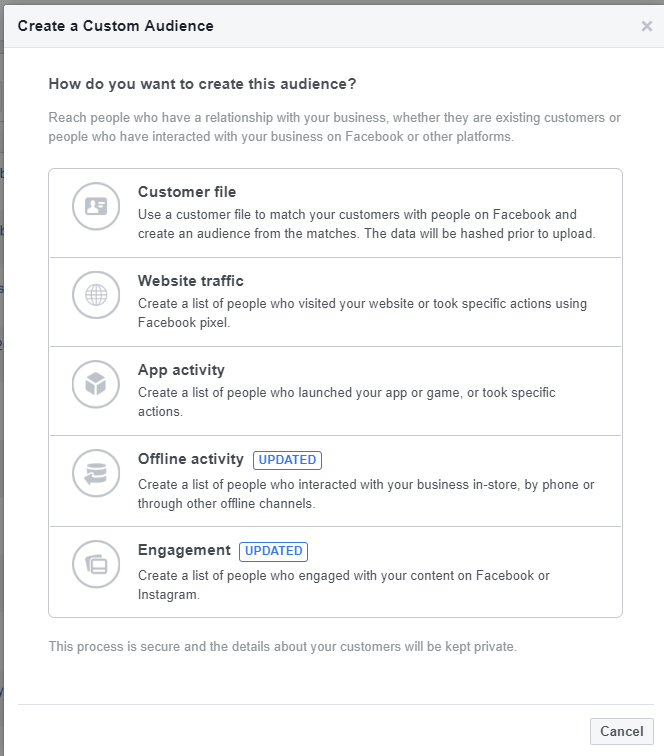Select the Offline activity heading

191,459
